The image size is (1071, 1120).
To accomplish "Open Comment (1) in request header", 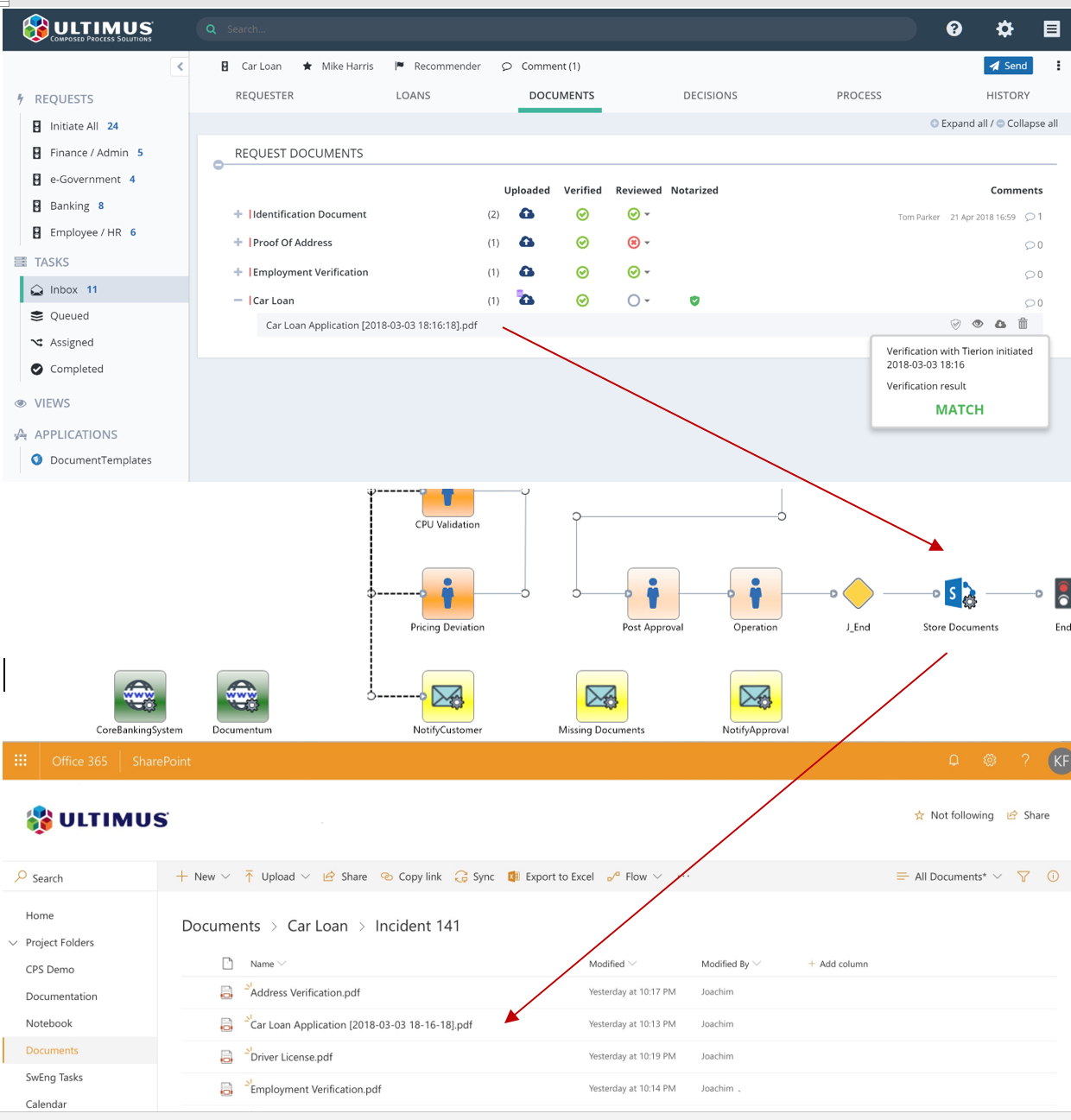I will pos(542,66).
